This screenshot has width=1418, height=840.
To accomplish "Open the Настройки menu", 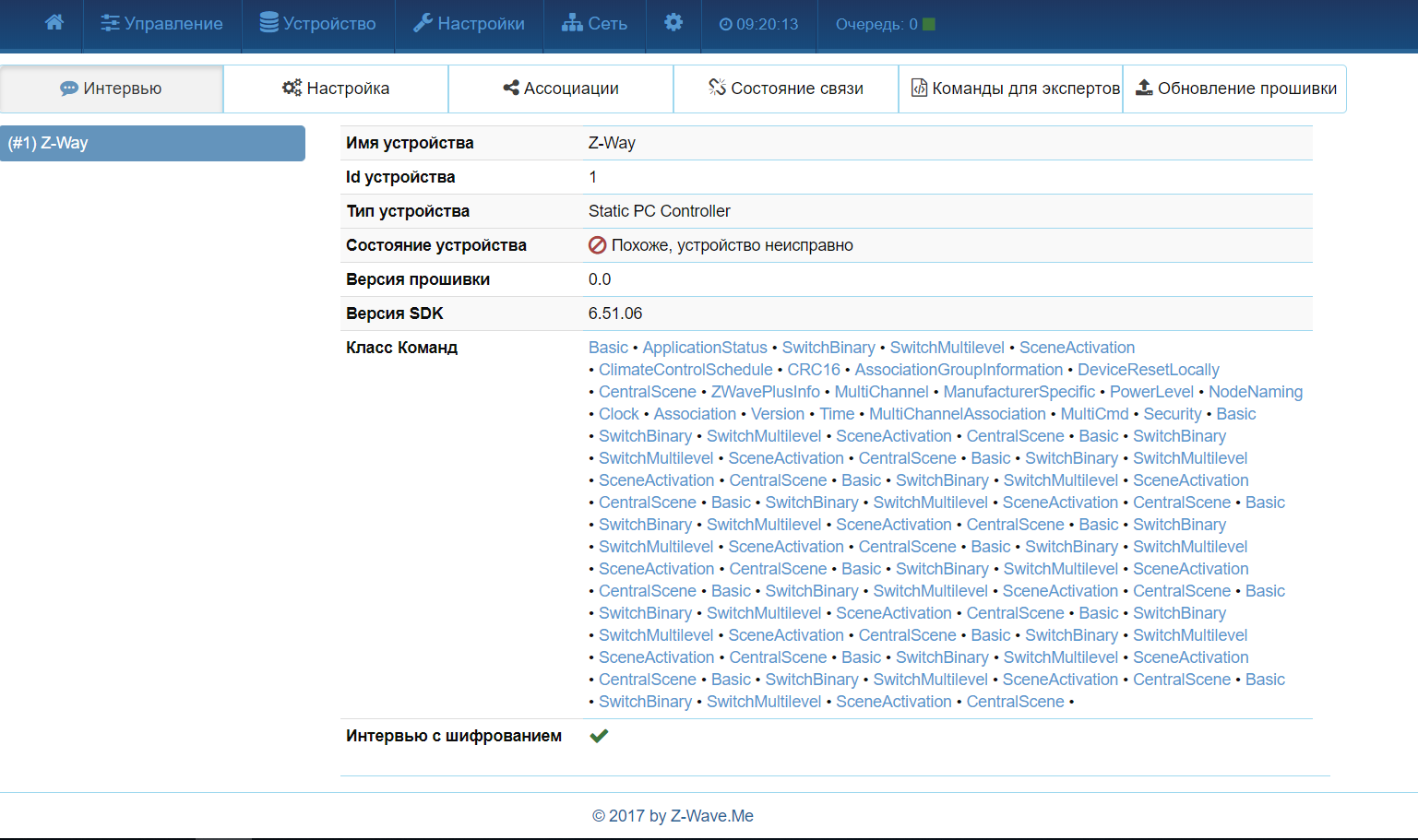I will coord(470,24).
